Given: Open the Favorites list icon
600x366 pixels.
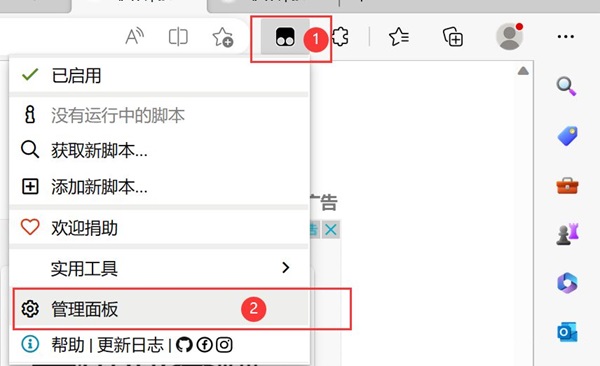Looking at the screenshot, I should click(399, 37).
